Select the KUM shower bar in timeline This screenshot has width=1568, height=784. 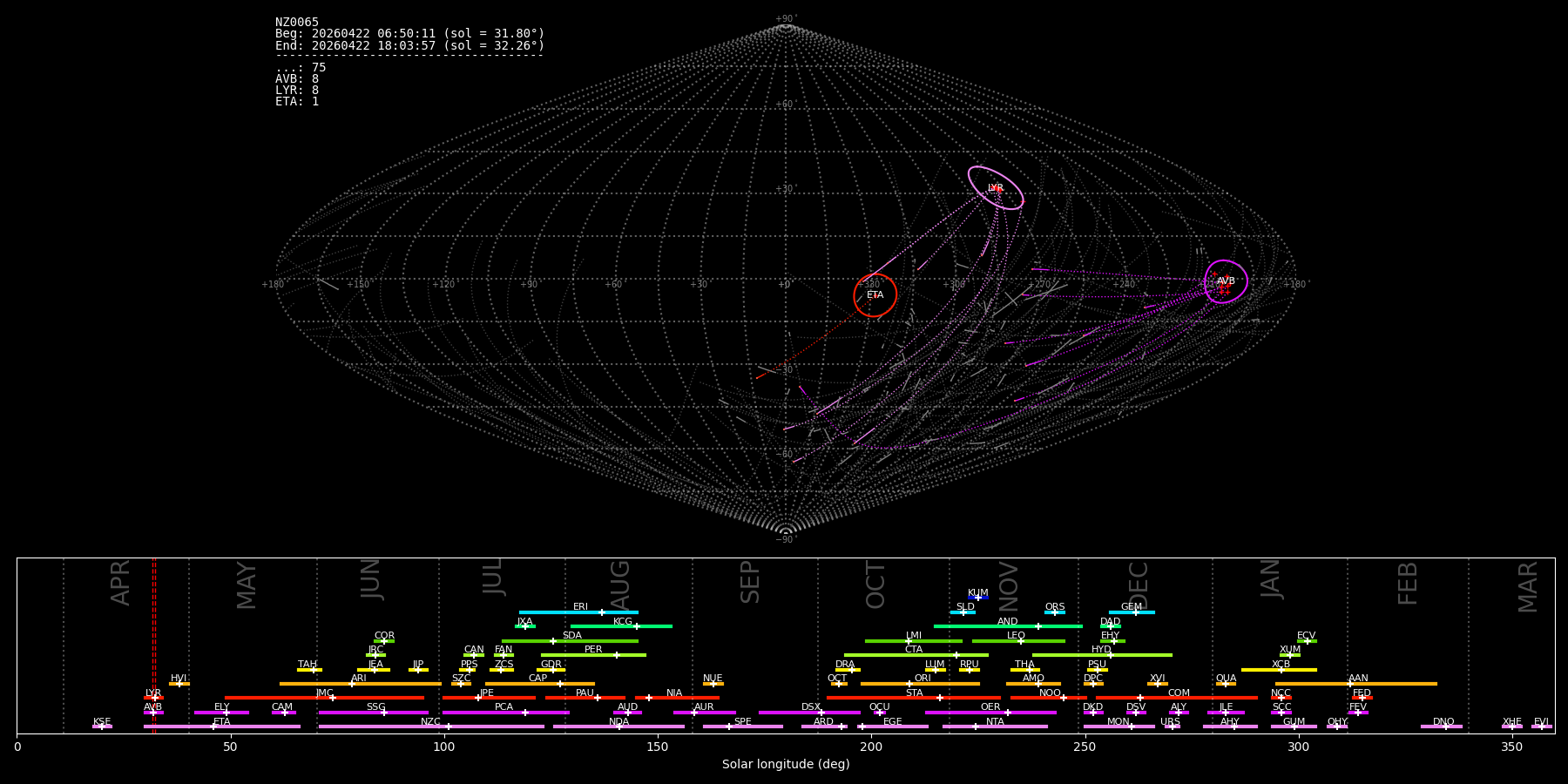point(978,598)
